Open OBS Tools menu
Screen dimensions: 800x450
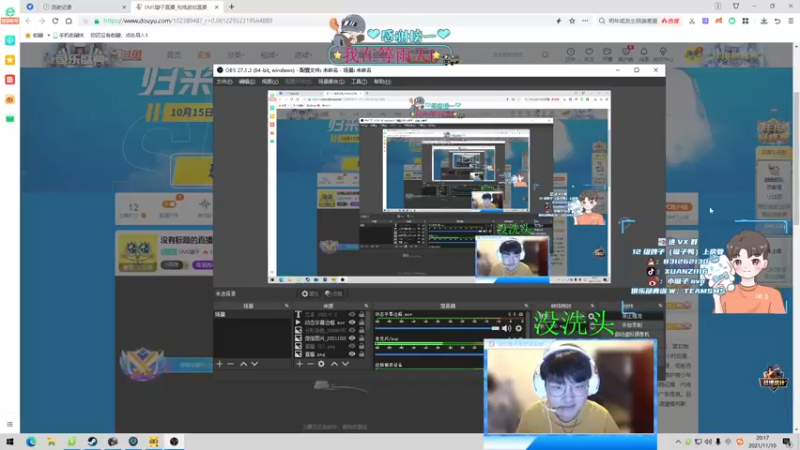(x=359, y=82)
